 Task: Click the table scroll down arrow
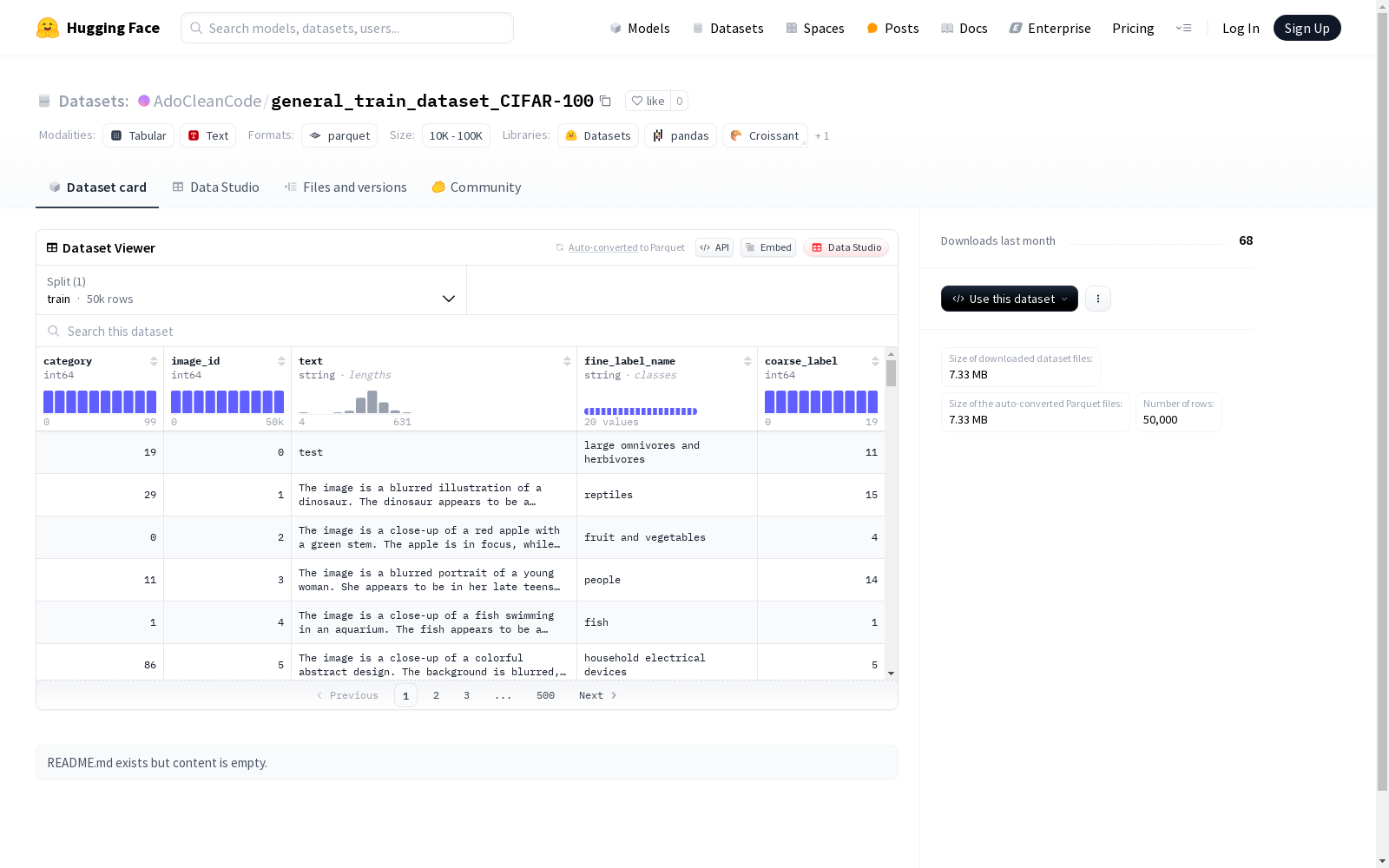pyautogui.click(x=891, y=674)
